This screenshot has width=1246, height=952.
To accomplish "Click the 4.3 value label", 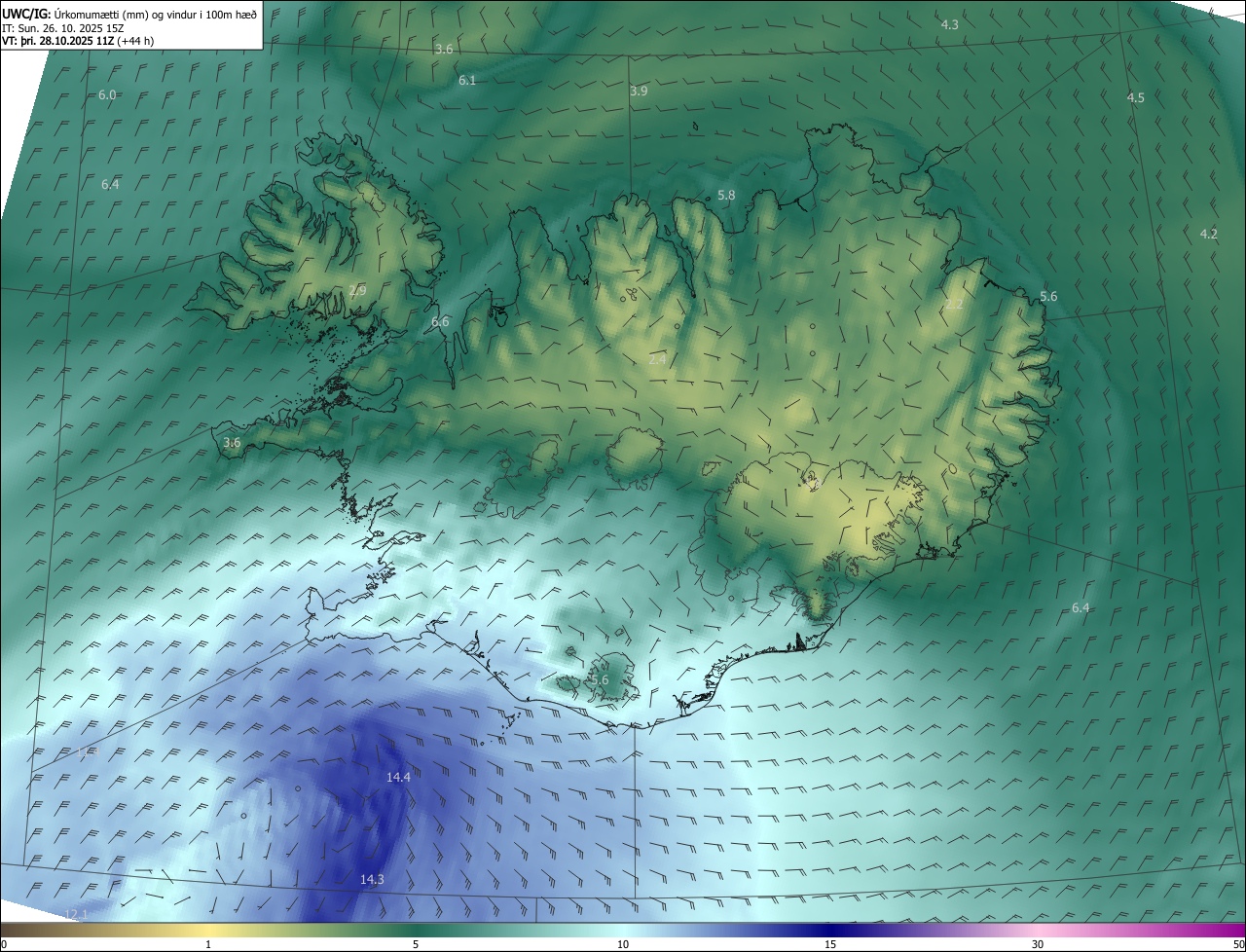I will [x=950, y=24].
